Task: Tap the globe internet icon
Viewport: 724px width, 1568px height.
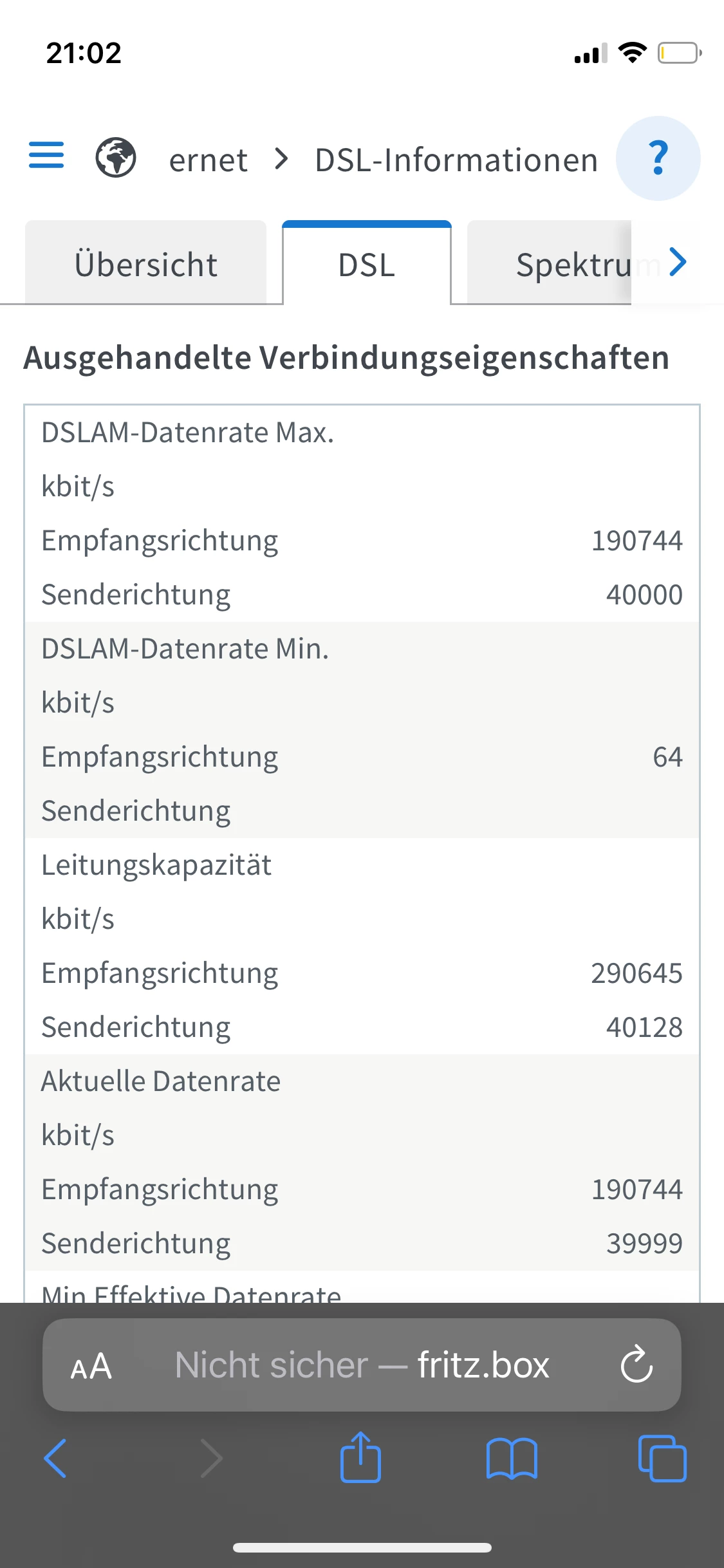Action: [x=116, y=158]
